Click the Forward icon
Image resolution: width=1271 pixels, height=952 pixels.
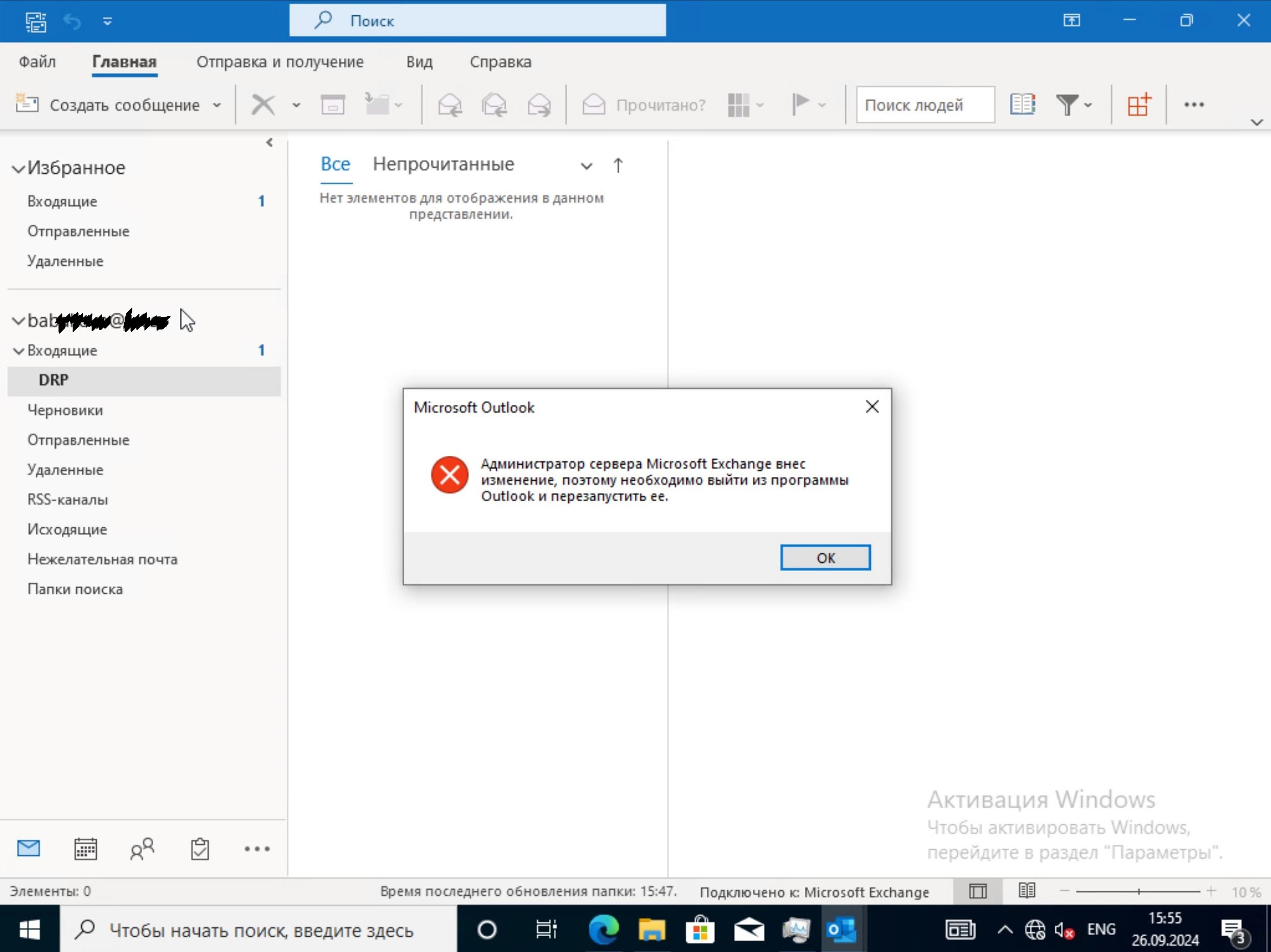[539, 105]
